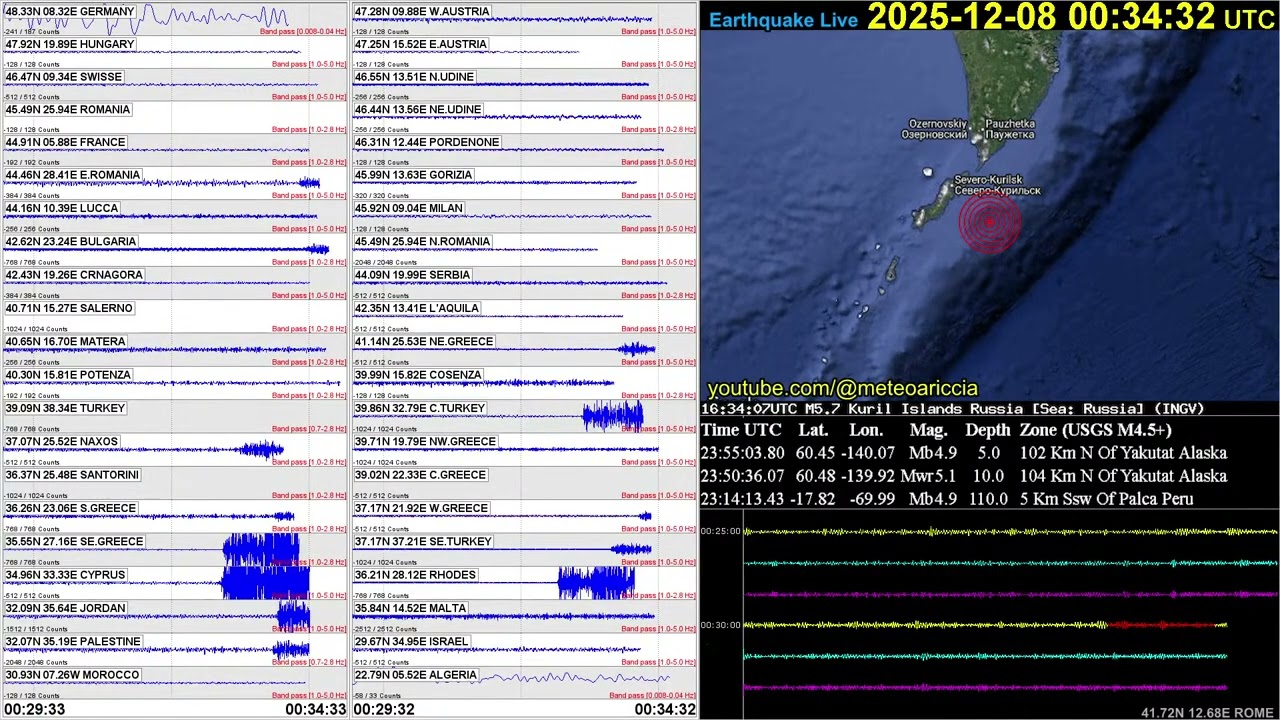Click the ALGERIA station label
This screenshot has height=720, width=1280.
[416, 675]
